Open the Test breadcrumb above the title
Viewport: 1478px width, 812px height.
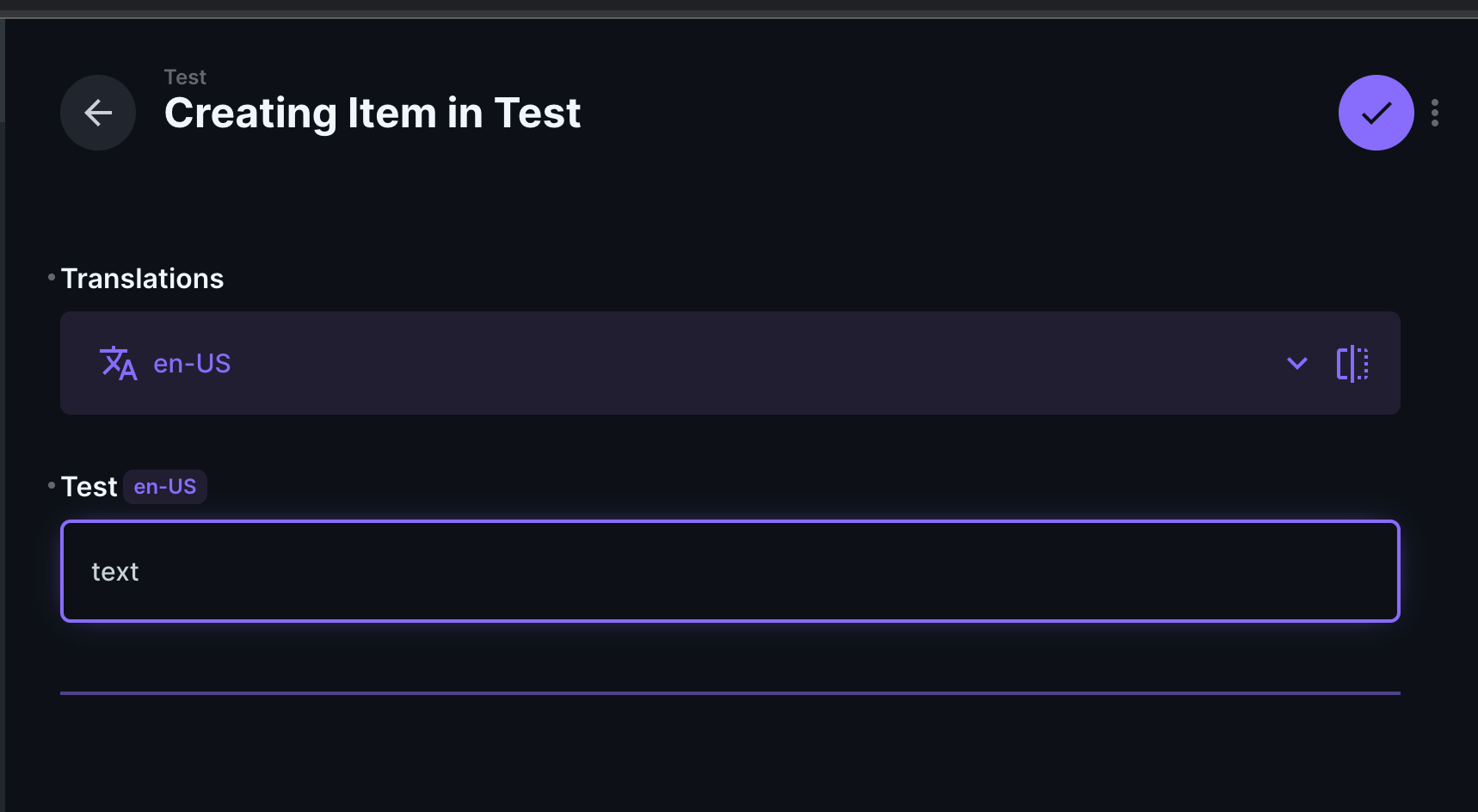(185, 77)
